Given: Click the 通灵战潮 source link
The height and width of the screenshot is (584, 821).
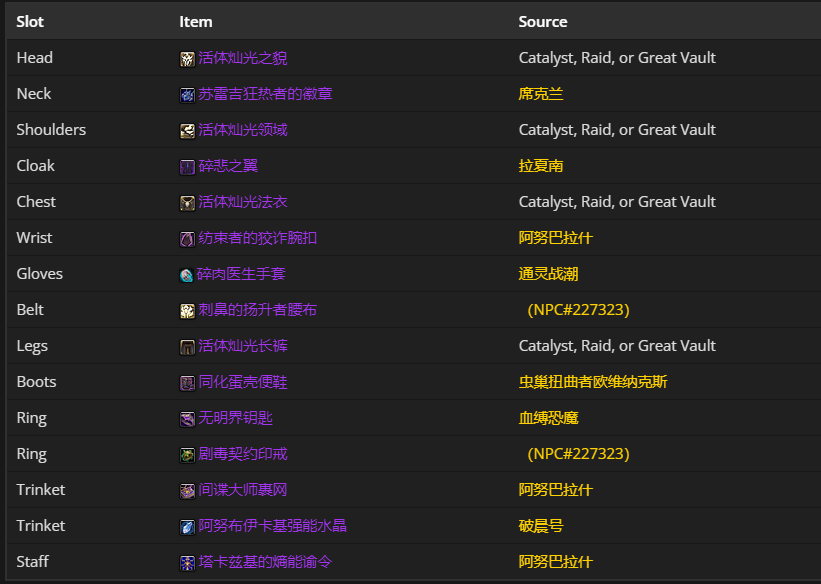Looking at the screenshot, I should [546, 274].
